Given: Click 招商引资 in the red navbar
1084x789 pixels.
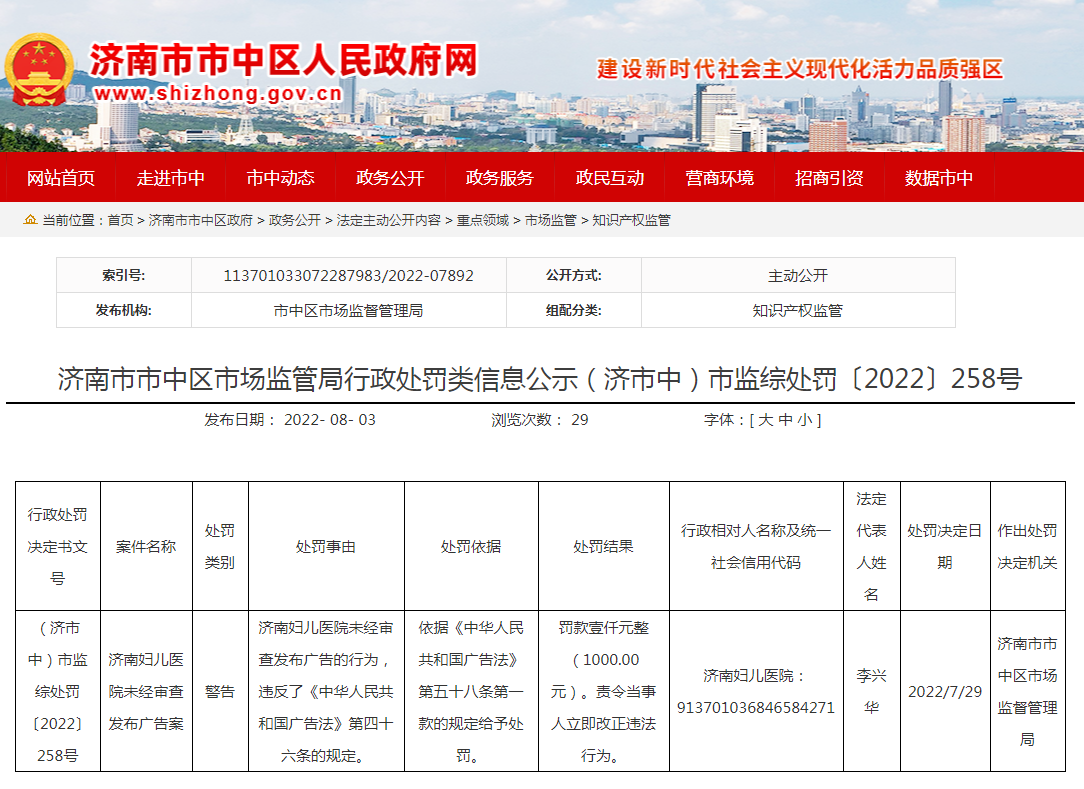Looking at the screenshot, I should (x=829, y=178).
